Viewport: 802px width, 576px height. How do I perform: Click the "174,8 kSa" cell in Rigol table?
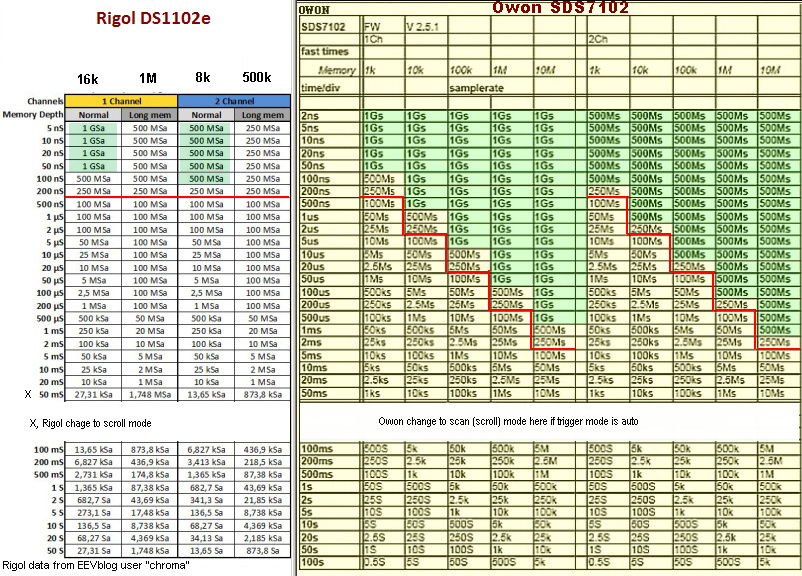tap(150, 475)
